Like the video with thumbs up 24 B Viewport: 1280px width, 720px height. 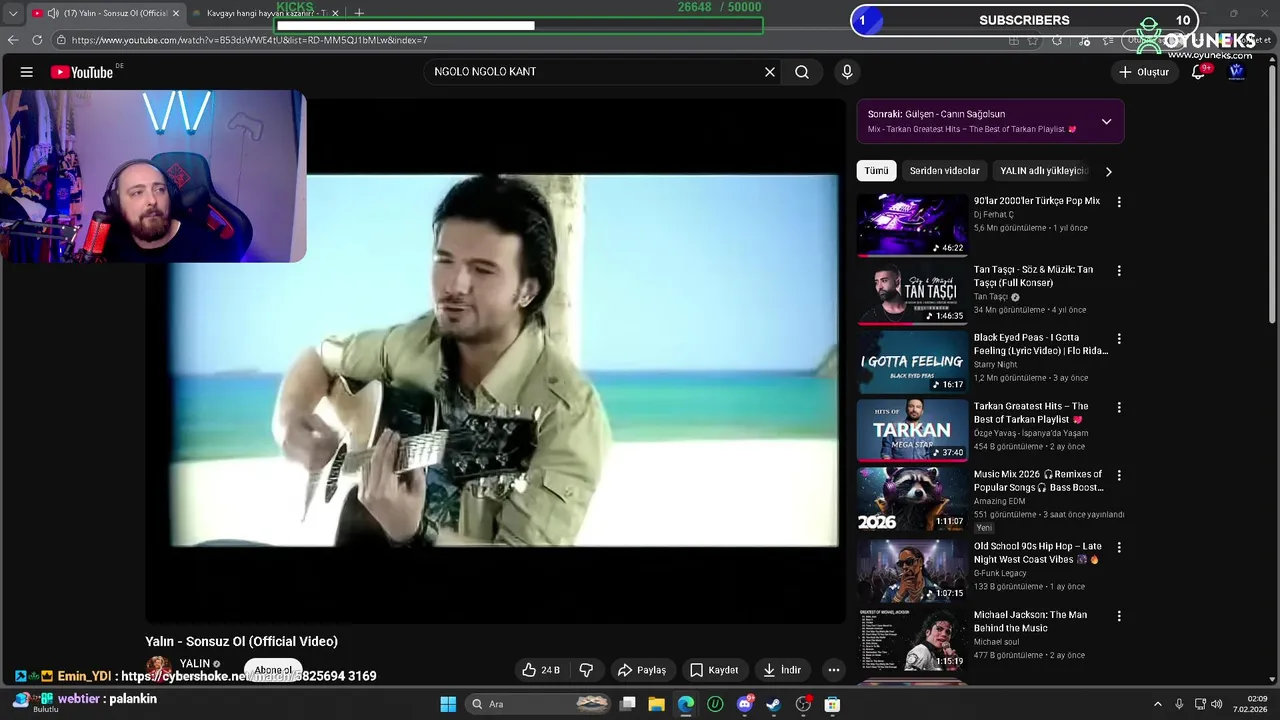point(541,670)
